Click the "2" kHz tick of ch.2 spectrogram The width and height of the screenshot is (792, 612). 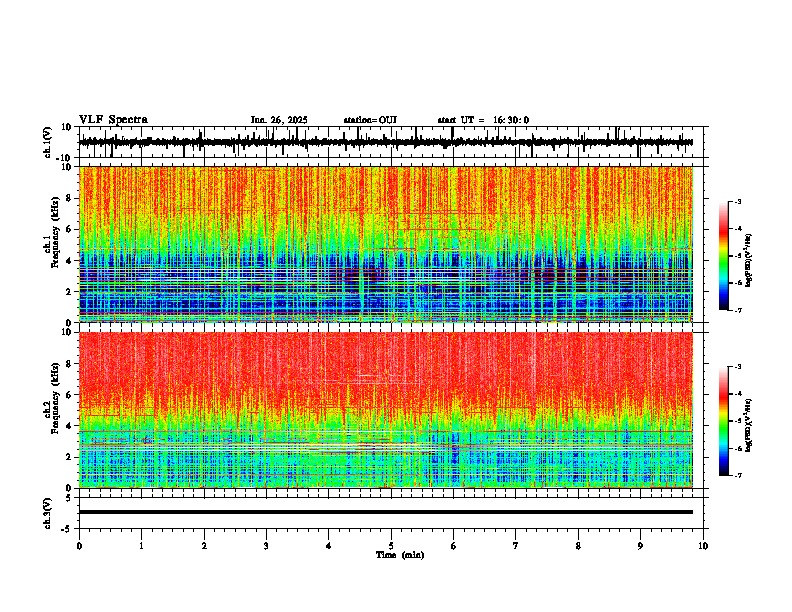pyautogui.click(x=69, y=456)
